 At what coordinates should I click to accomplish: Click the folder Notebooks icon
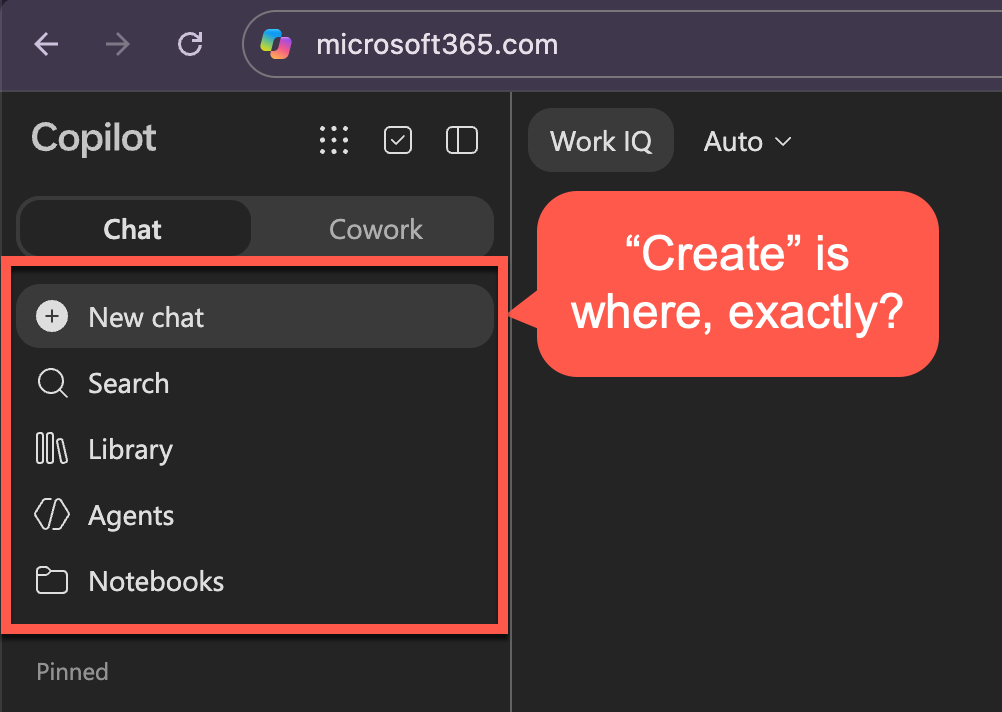(52, 580)
